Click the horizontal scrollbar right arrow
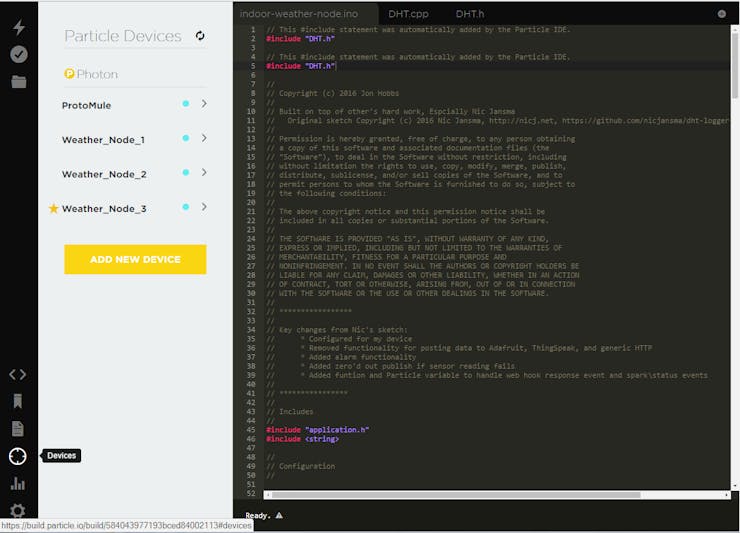This screenshot has width=740, height=533. point(726,495)
